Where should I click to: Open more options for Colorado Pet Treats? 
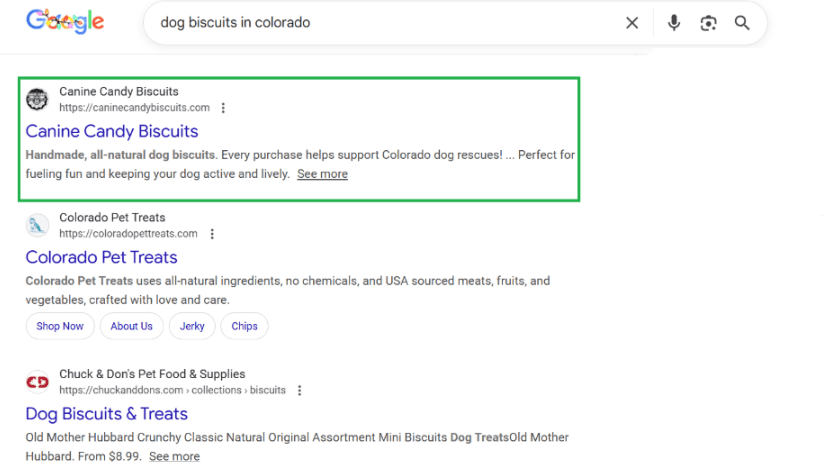point(212,234)
